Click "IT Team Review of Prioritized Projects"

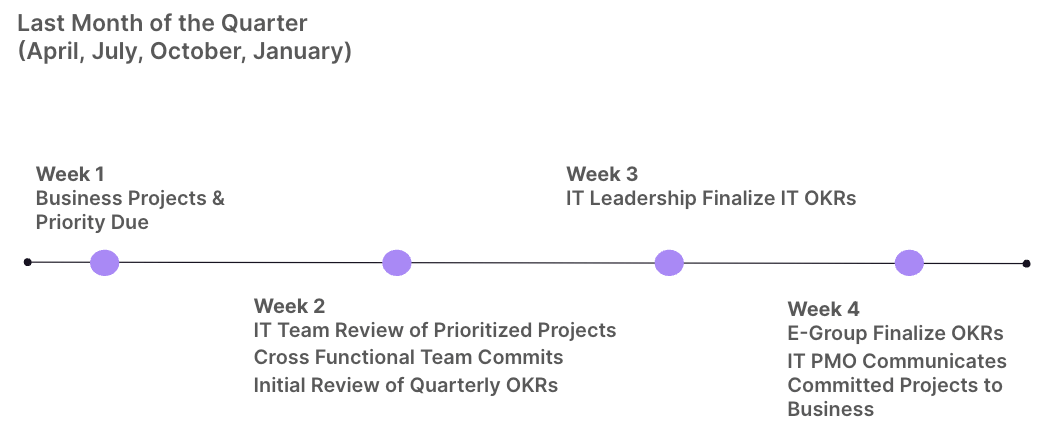click(435, 330)
